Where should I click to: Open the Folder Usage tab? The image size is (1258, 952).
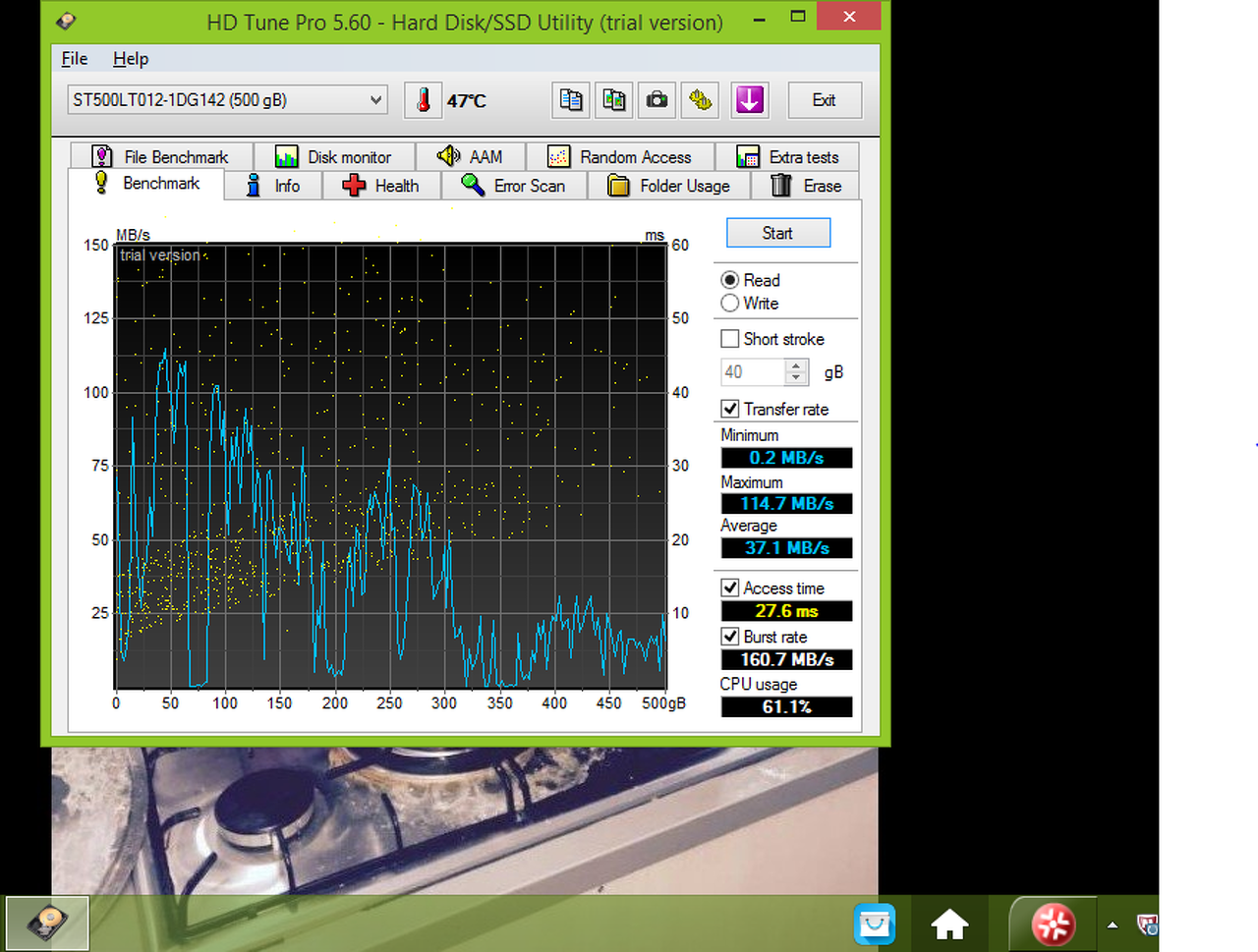pos(669,186)
